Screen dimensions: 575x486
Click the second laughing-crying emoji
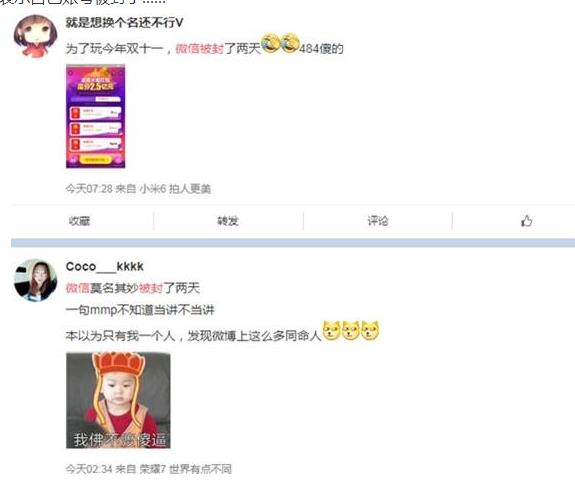point(290,43)
